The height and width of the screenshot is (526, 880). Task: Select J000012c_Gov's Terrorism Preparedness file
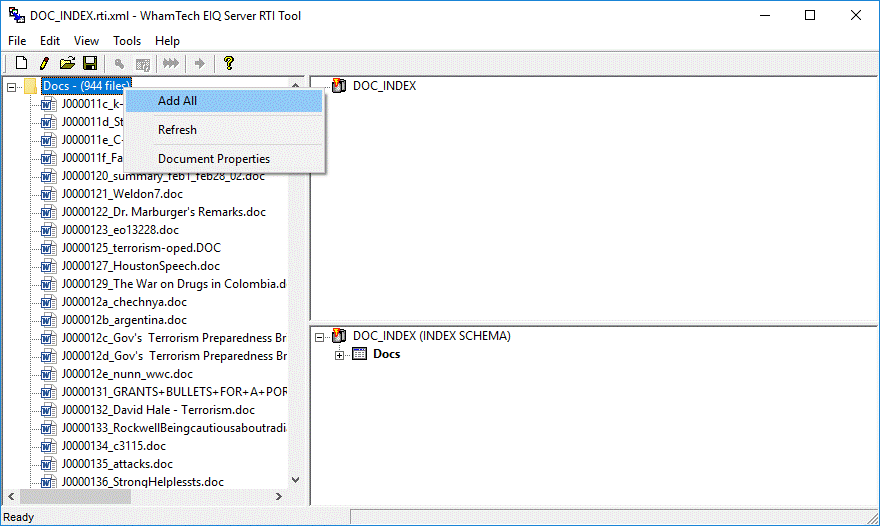[173, 338]
